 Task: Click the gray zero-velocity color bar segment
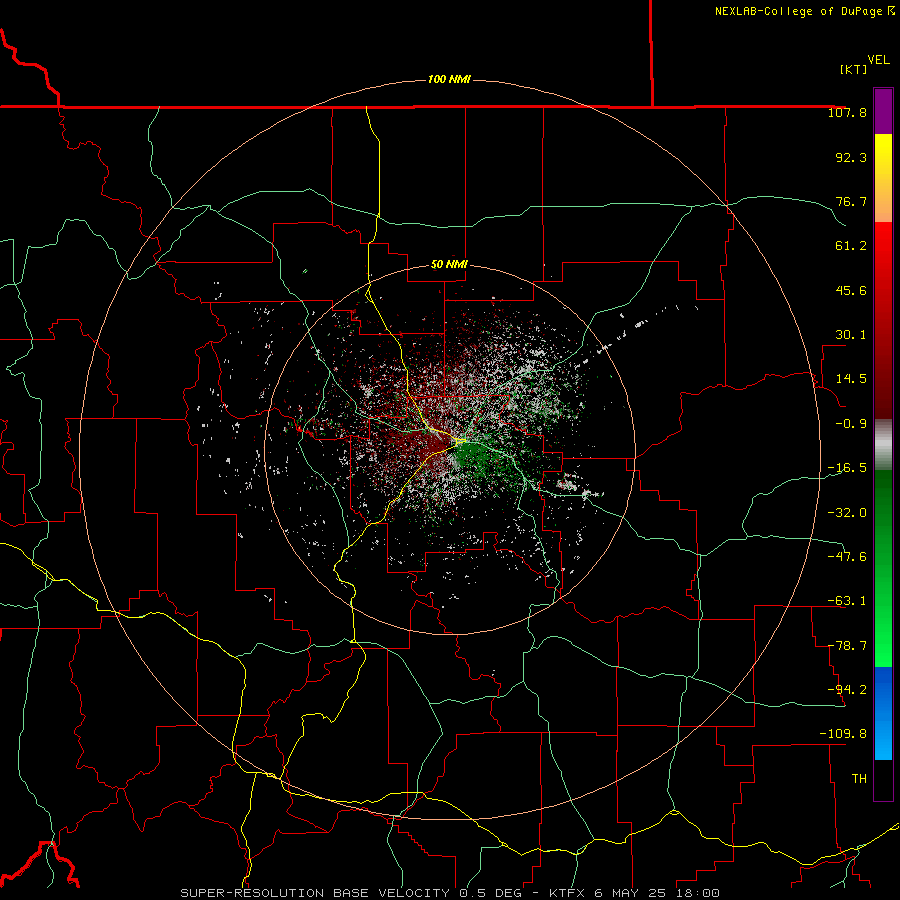(883, 445)
